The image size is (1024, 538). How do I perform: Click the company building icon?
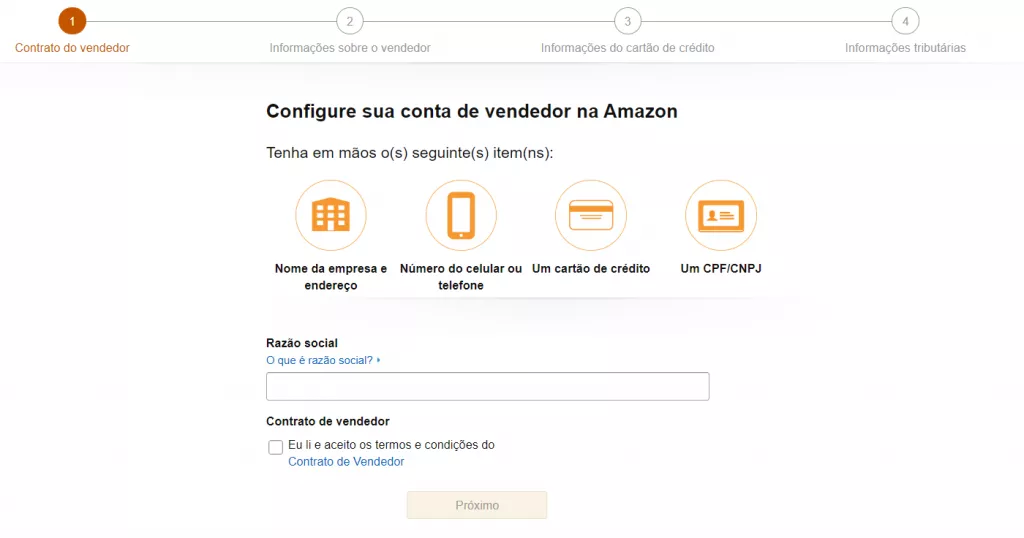point(330,215)
